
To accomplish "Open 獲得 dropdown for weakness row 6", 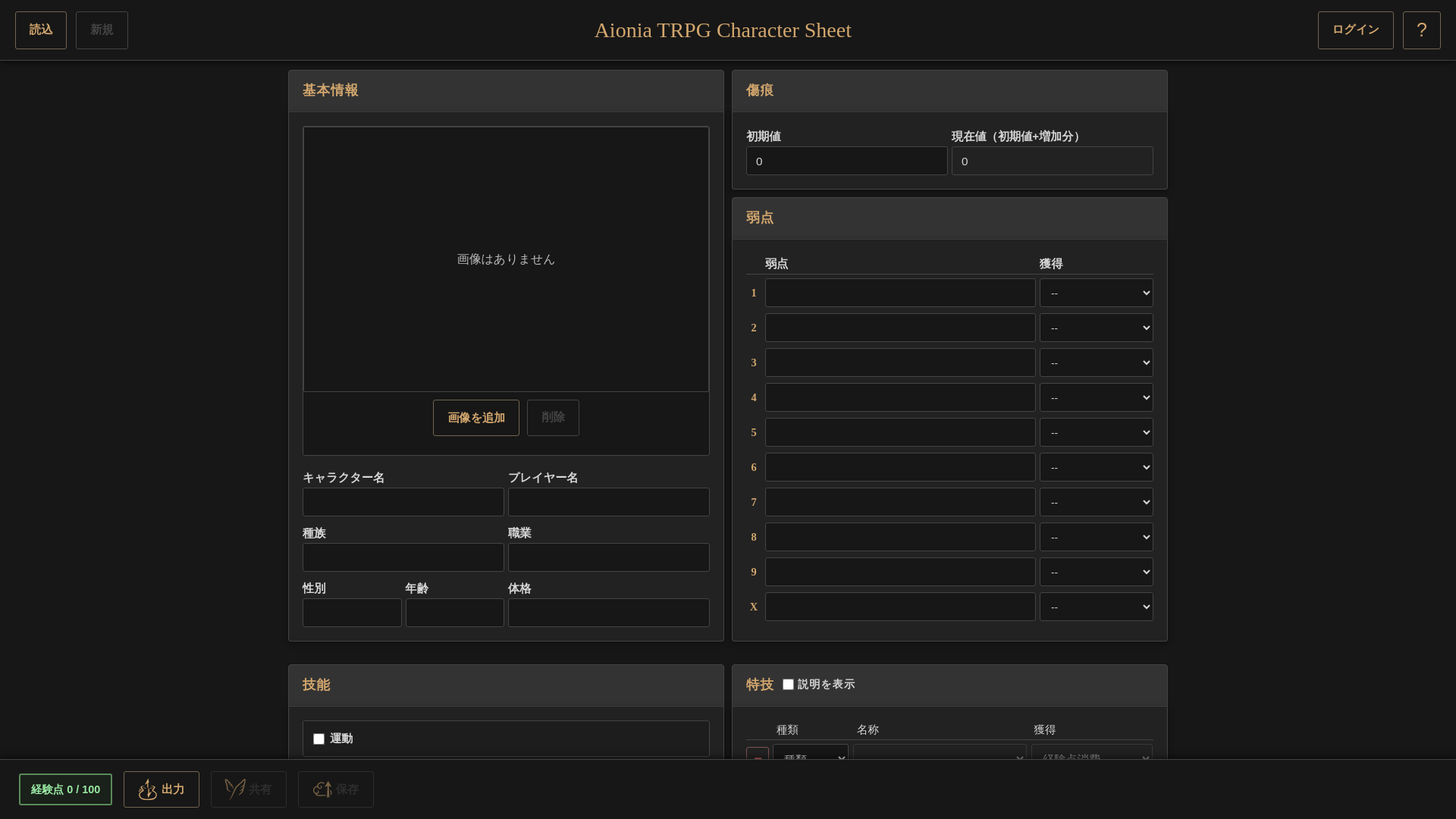I will coord(1097,467).
